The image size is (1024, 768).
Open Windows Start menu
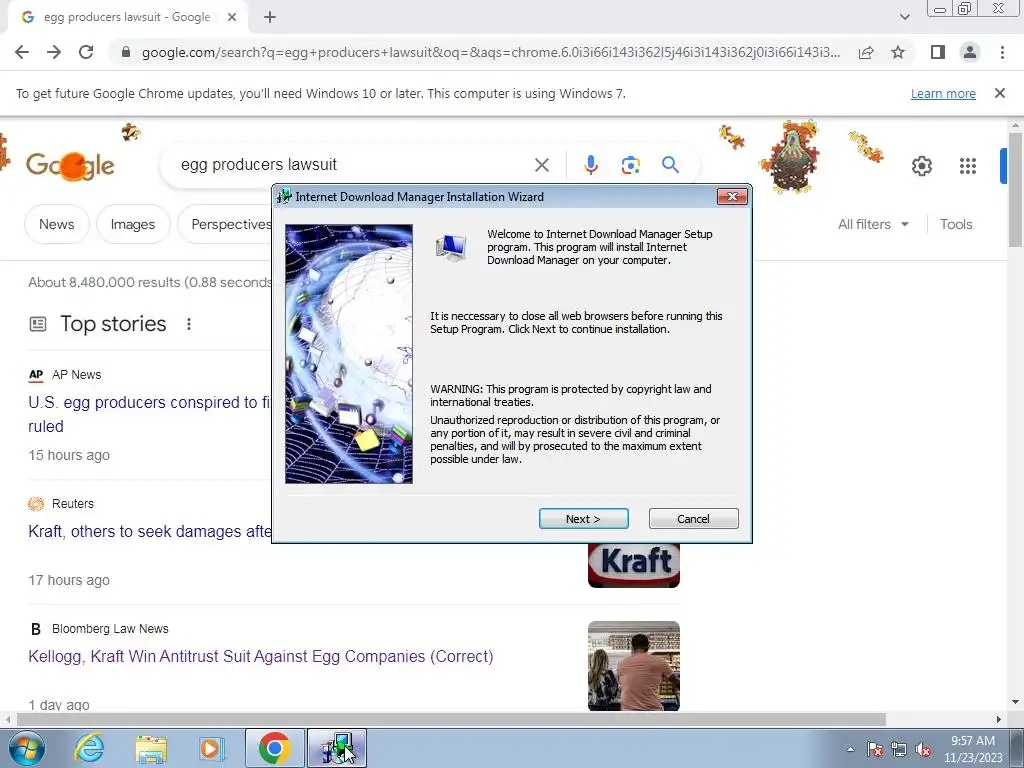pos(27,748)
